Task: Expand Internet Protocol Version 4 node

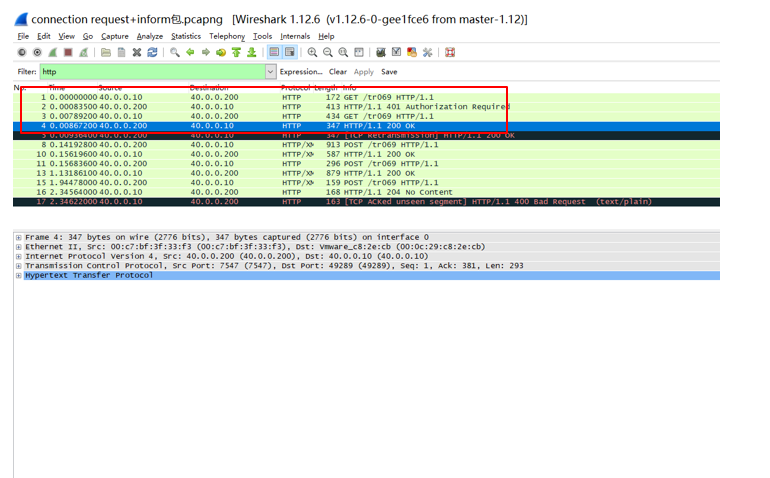Action: point(19,256)
